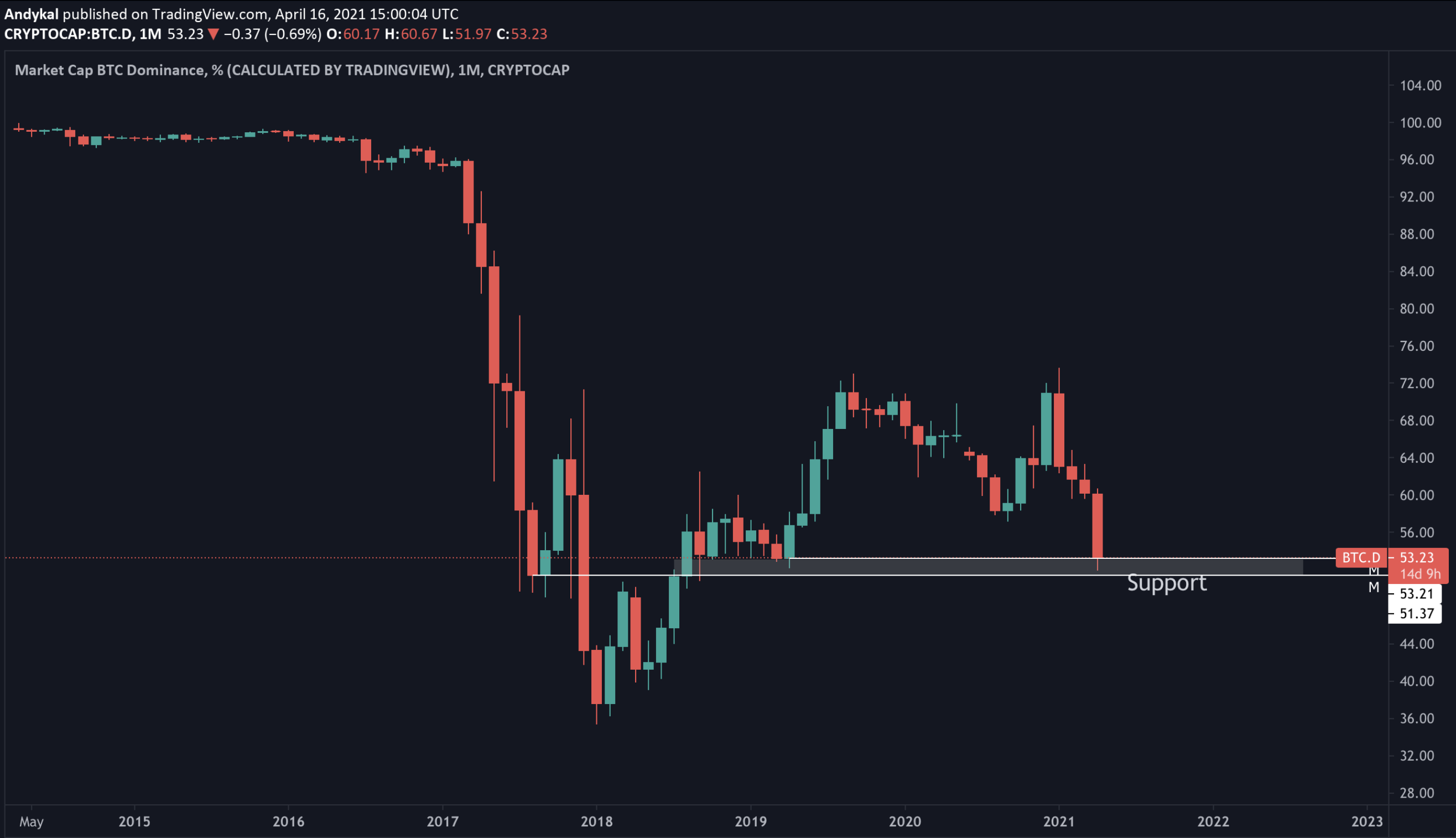The width and height of the screenshot is (1456, 838).
Task: Click the red down-triangle change indicator
Action: 214,34
